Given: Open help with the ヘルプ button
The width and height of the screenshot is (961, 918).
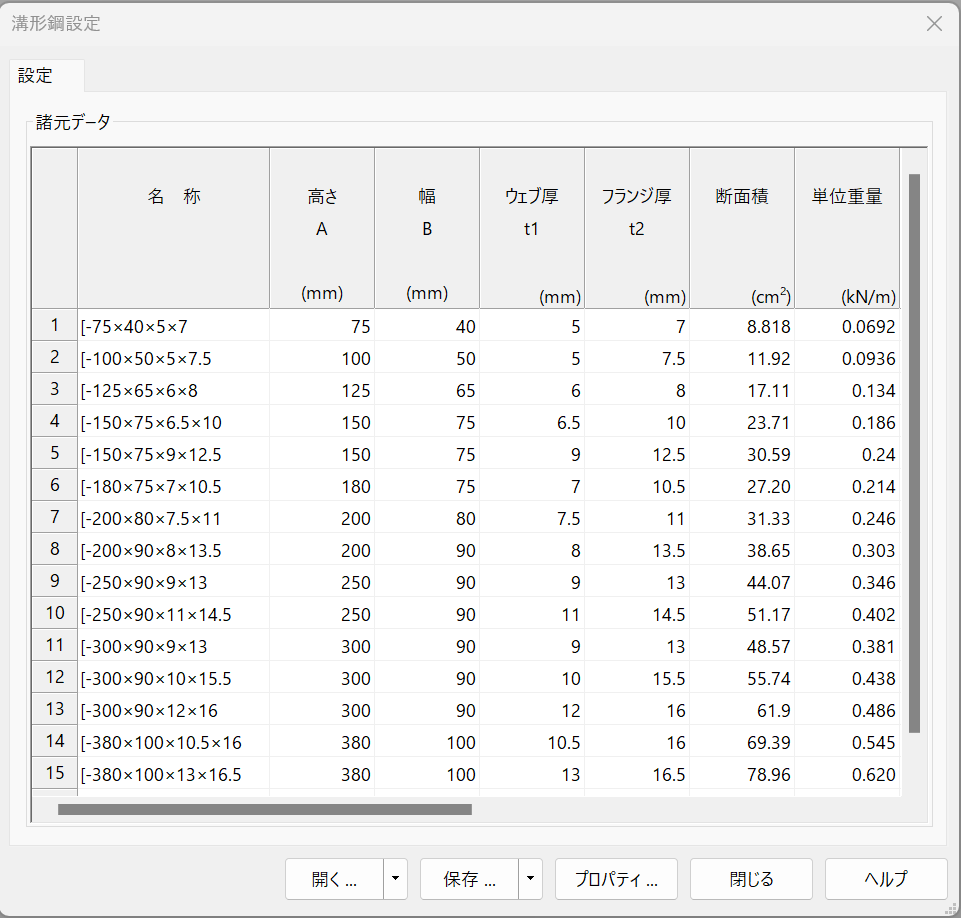Looking at the screenshot, I should (x=886, y=880).
